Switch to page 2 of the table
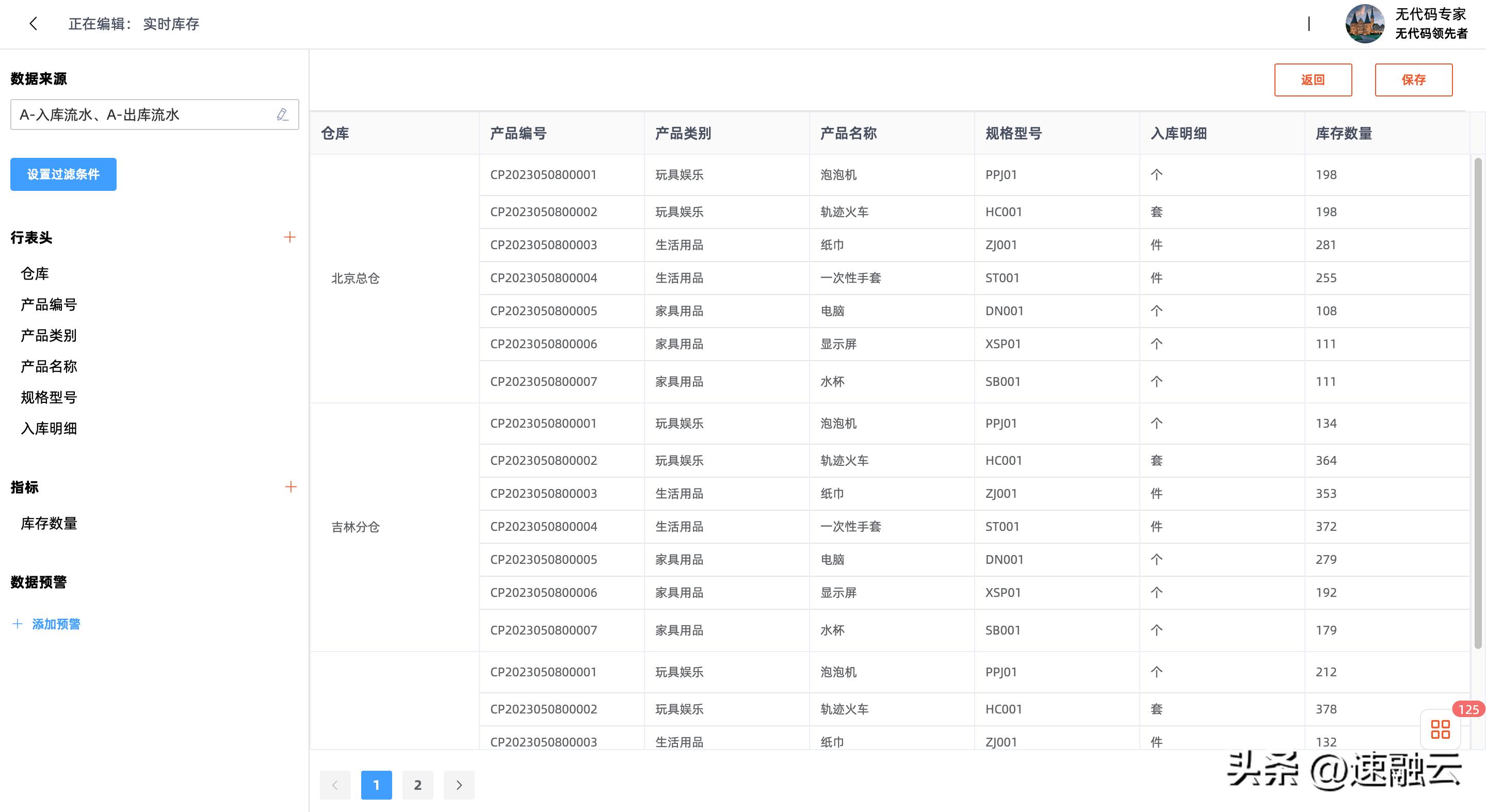The image size is (1486, 812). (x=417, y=785)
